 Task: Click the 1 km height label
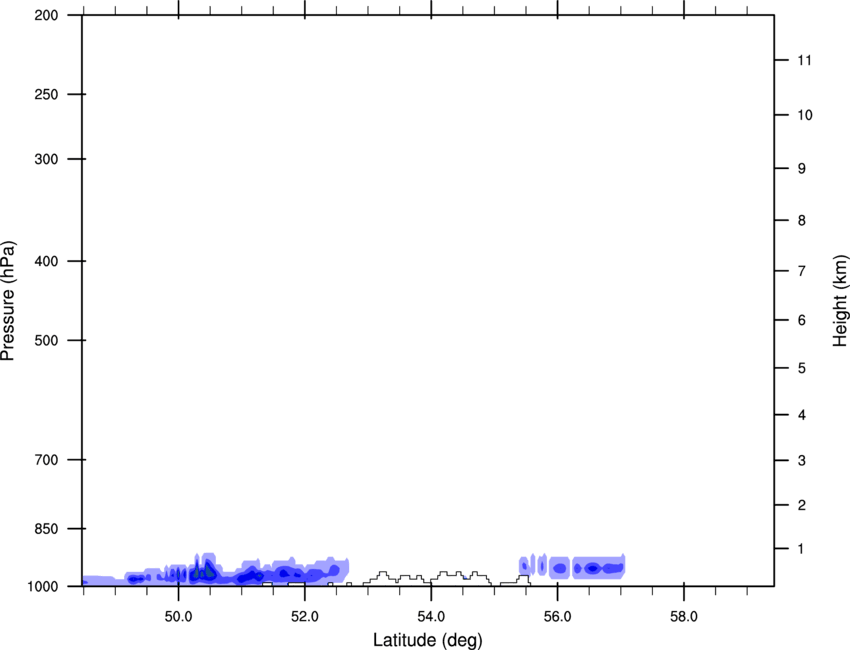pos(801,549)
